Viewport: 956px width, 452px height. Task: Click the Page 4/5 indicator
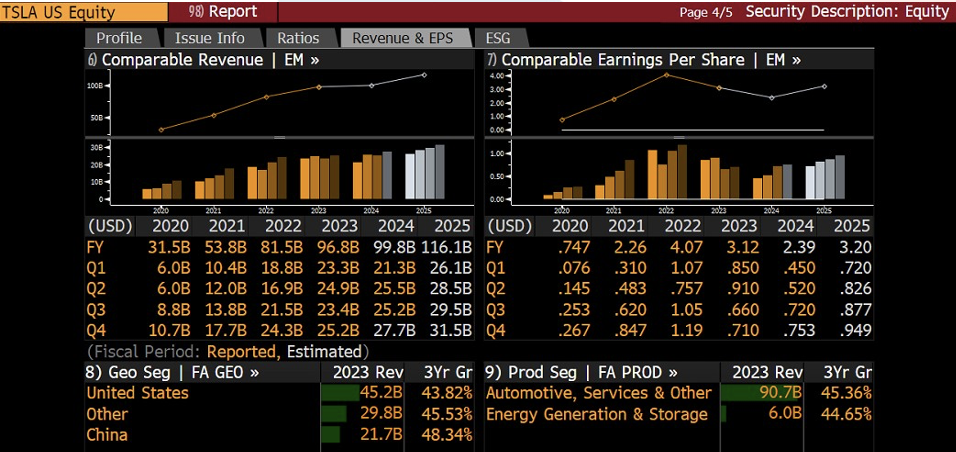pyautogui.click(x=706, y=12)
